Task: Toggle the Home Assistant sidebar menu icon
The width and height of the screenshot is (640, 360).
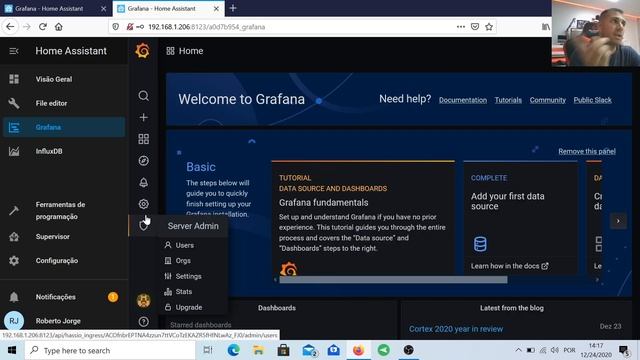Action: pyautogui.click(x=13, y=51)
